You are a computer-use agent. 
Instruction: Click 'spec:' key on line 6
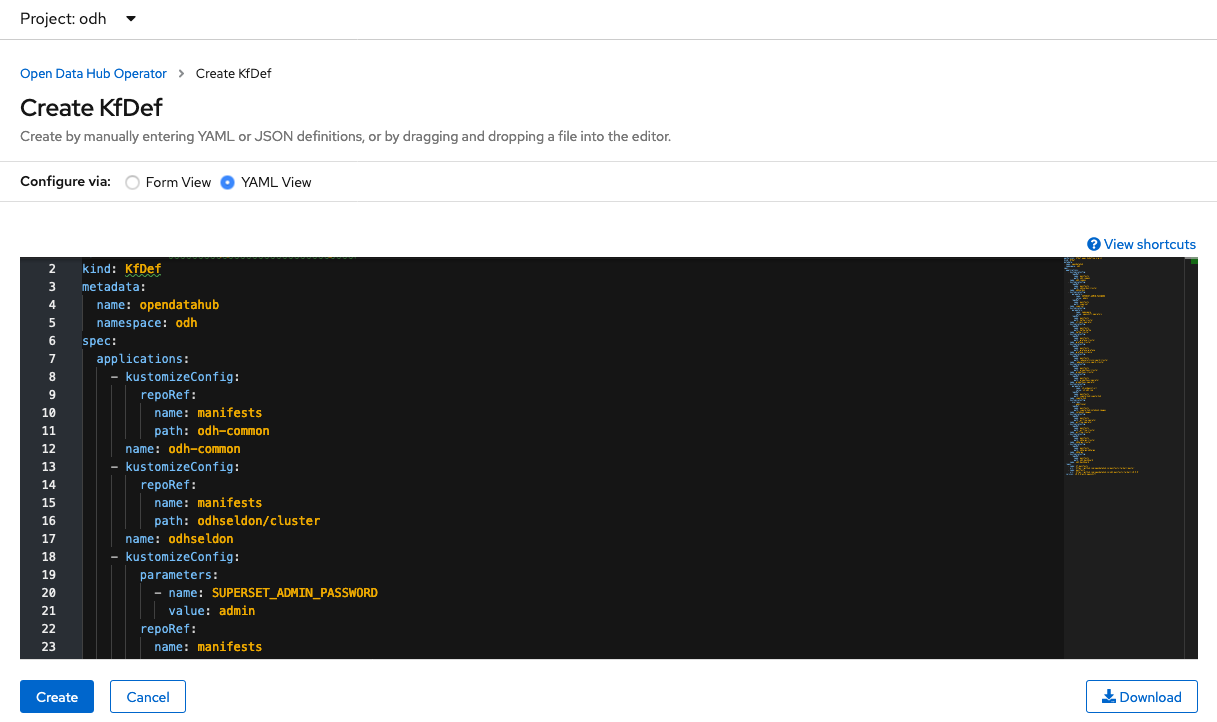tap(100, 341)
